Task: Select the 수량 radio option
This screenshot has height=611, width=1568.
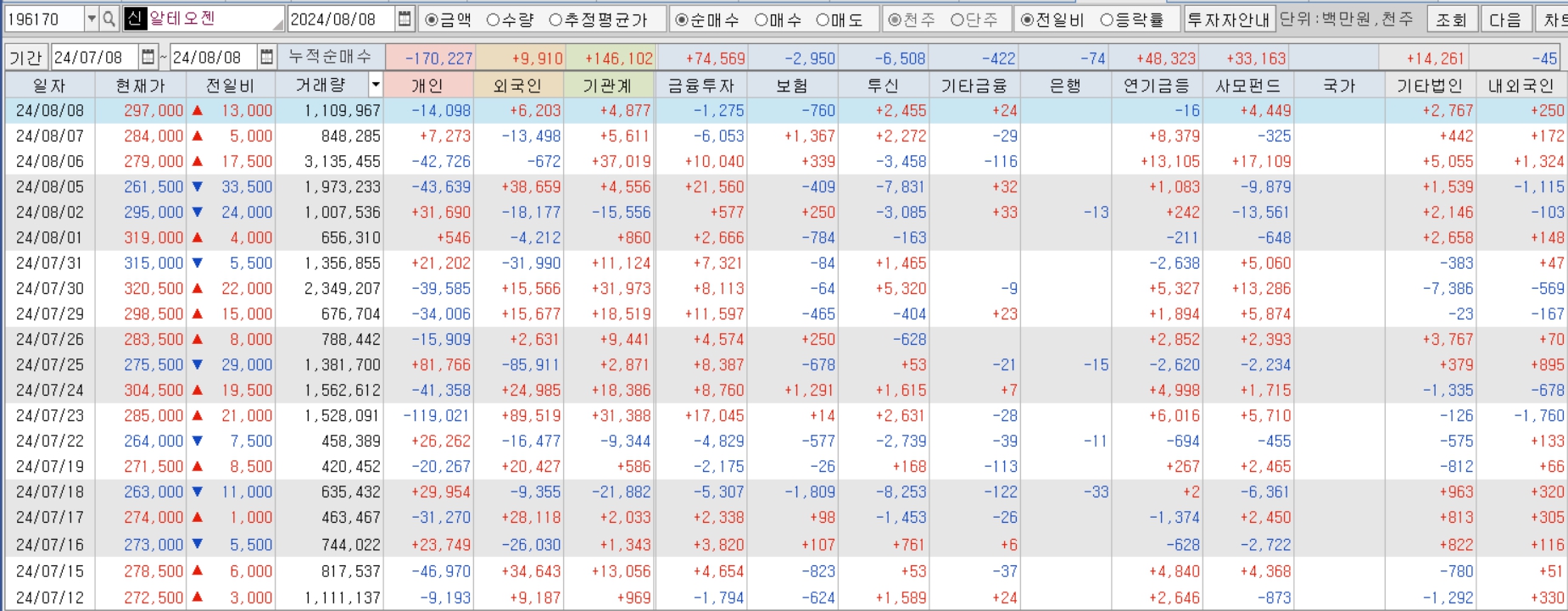Action: point(510,19)
